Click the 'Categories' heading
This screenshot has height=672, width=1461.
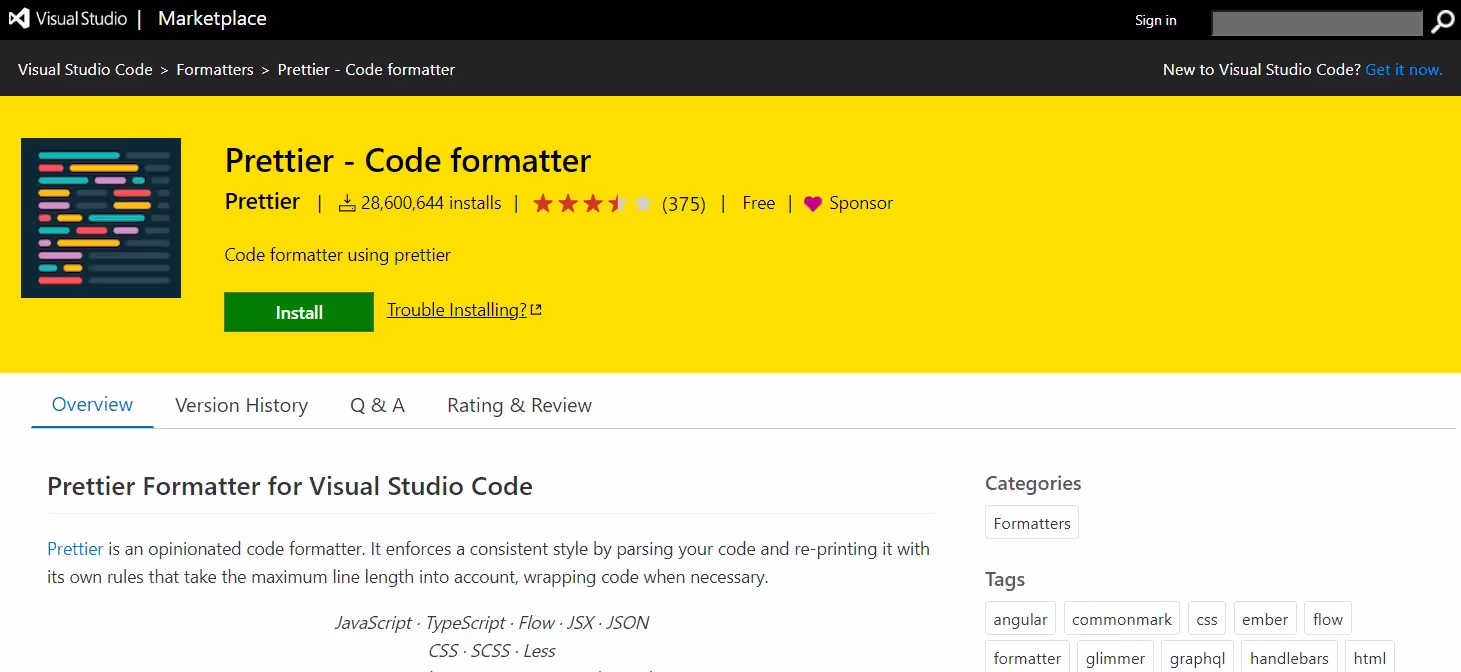pos(1033,483)
